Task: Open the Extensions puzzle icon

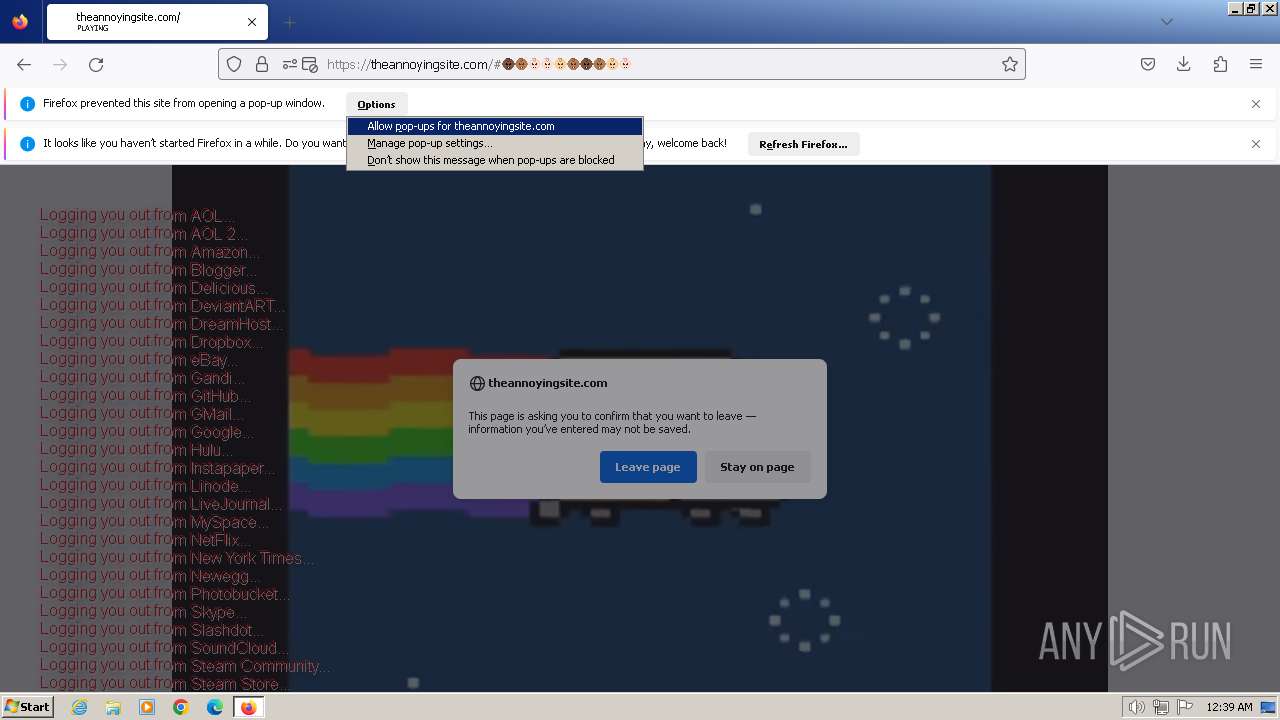Action: pyautogui.click(x=1220, y=64)
